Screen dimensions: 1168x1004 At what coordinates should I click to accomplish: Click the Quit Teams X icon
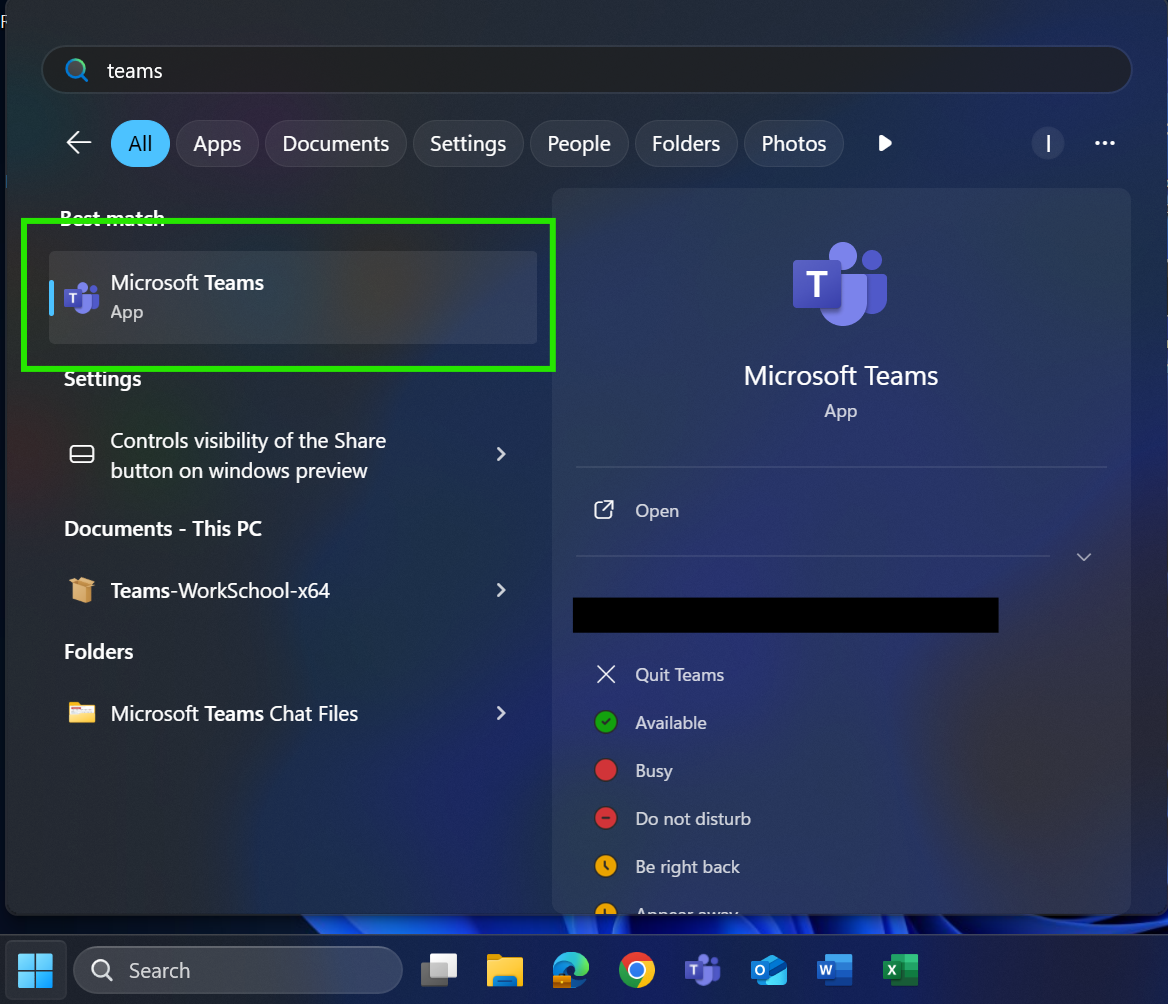click(x=606, y=674)
